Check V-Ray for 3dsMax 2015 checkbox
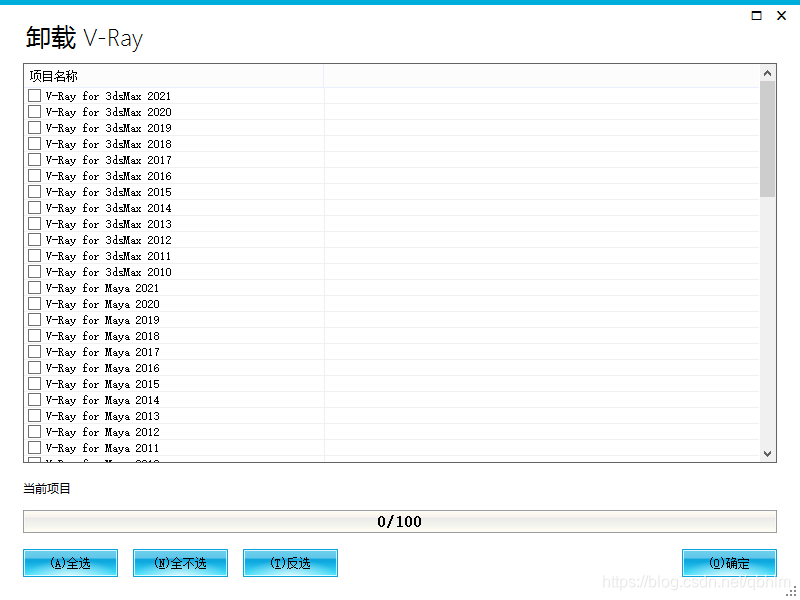 35,192
